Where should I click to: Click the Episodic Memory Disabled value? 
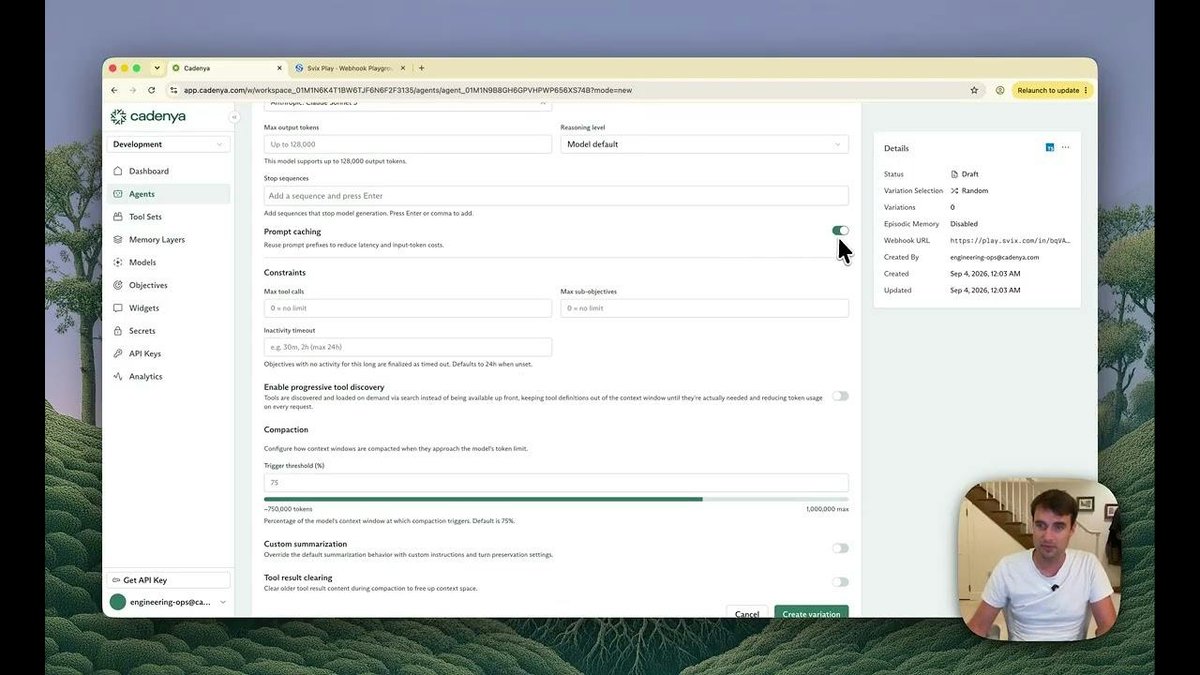point(964,224)
